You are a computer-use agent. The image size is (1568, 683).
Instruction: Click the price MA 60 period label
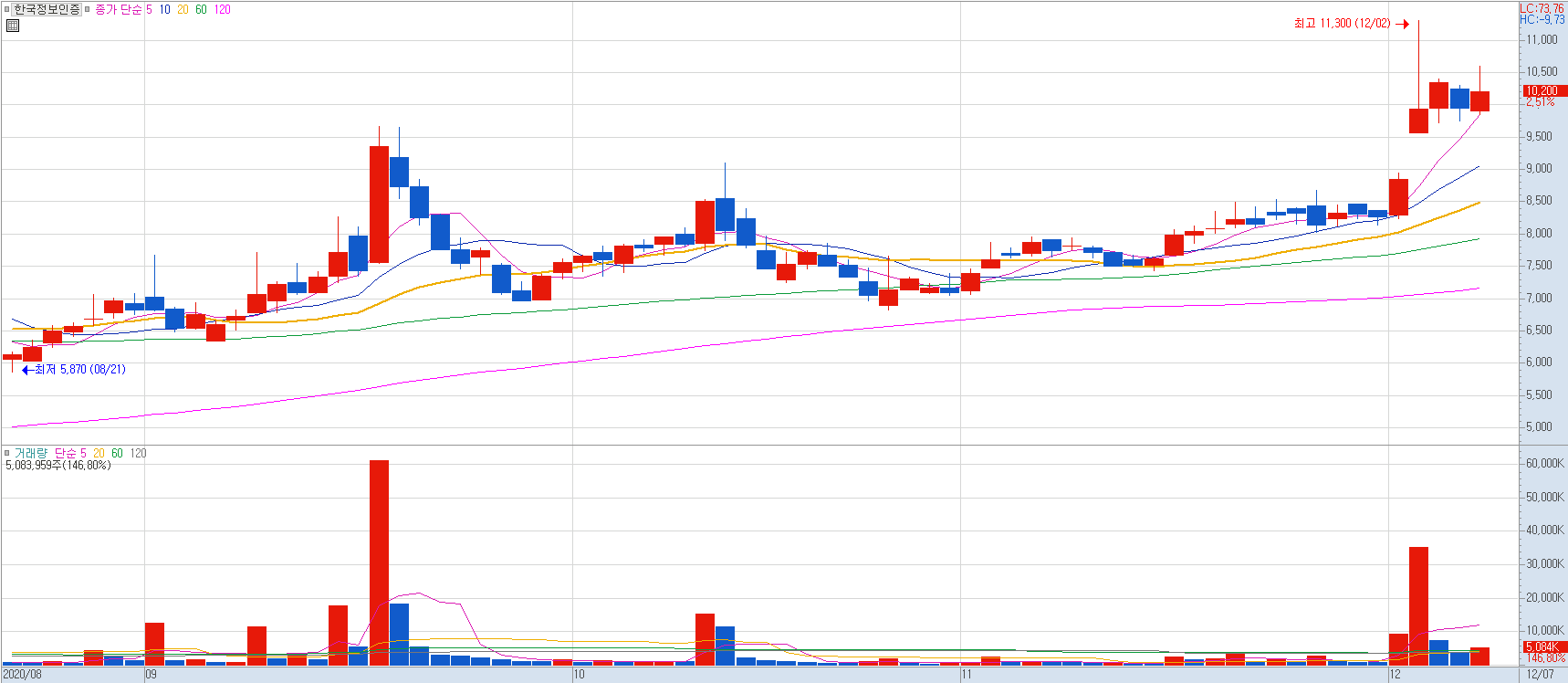point(201,9)
